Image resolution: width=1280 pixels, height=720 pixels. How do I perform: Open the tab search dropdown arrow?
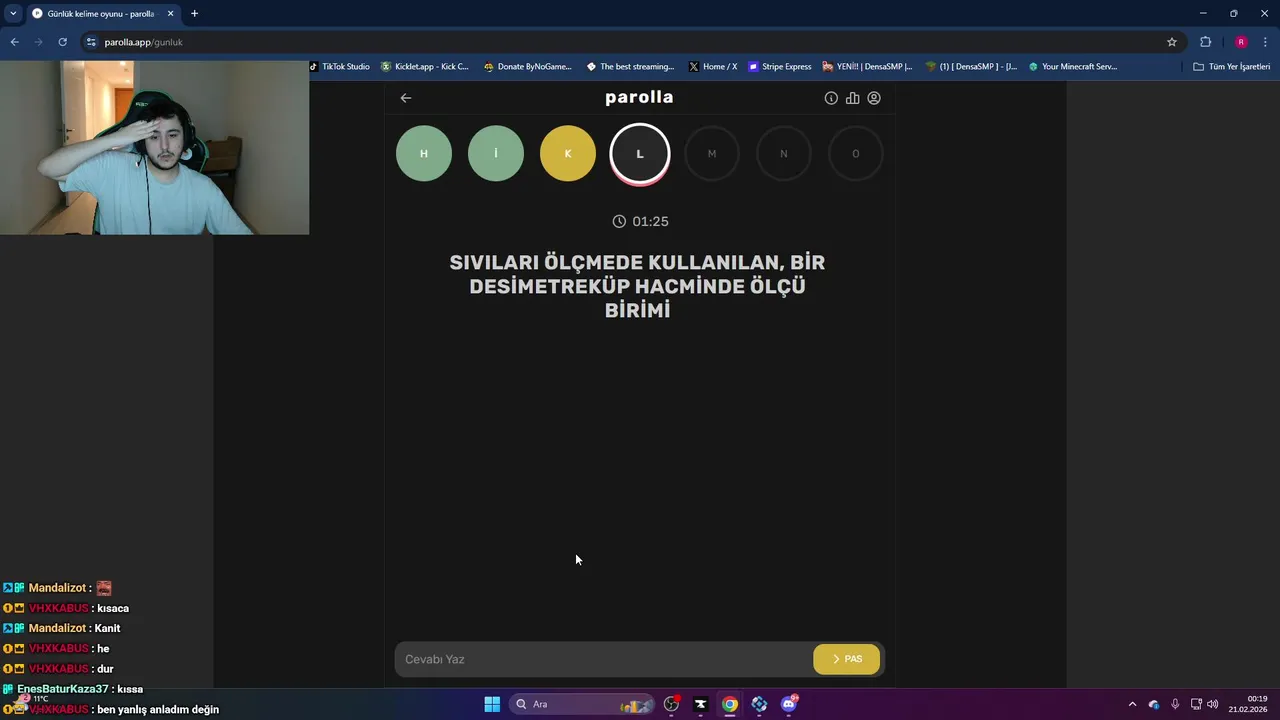pyautogui.click(x=13, y=13)
